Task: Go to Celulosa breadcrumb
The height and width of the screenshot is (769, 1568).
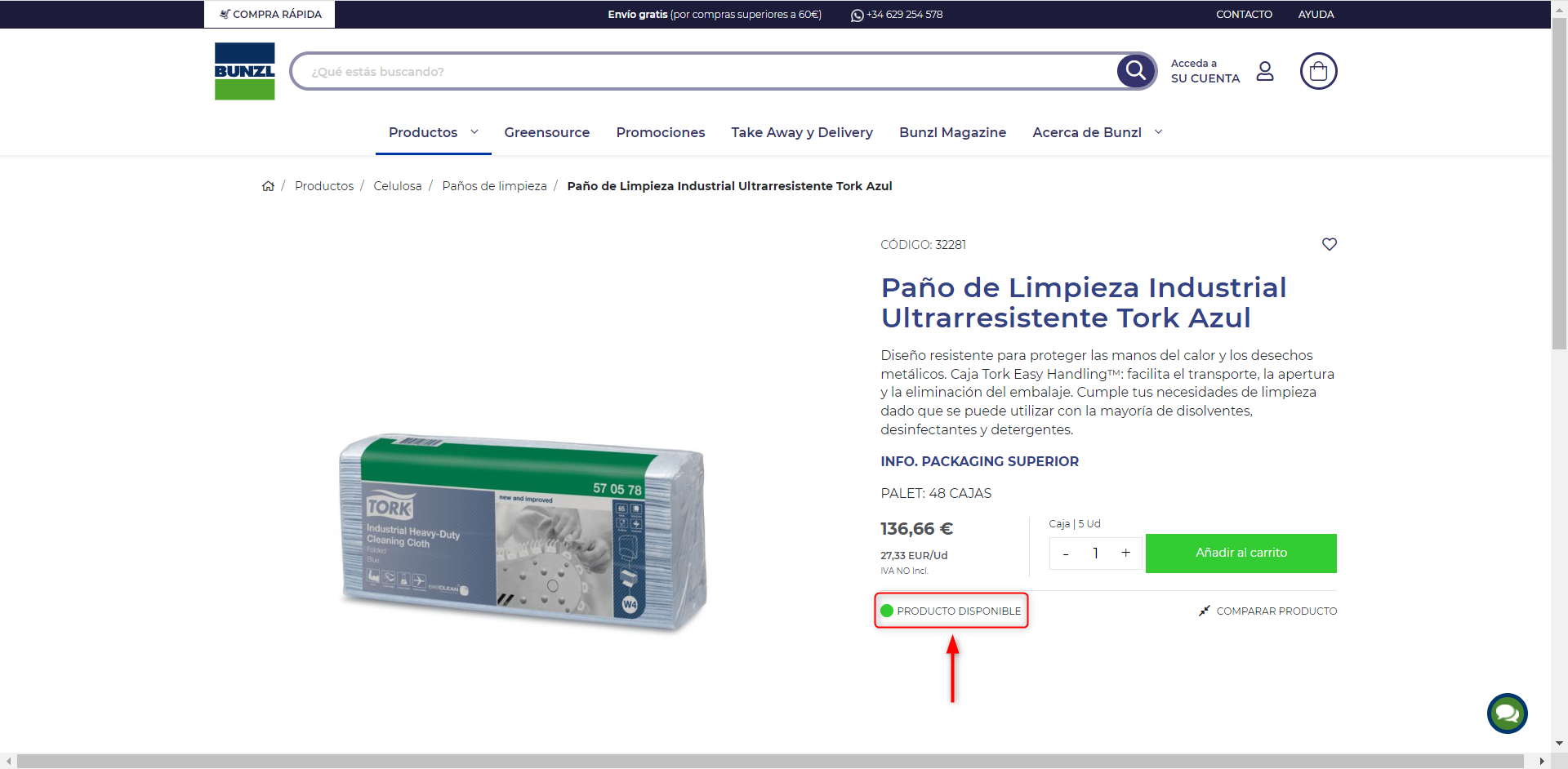Action: pyautogui.click(x=398, y=186)
